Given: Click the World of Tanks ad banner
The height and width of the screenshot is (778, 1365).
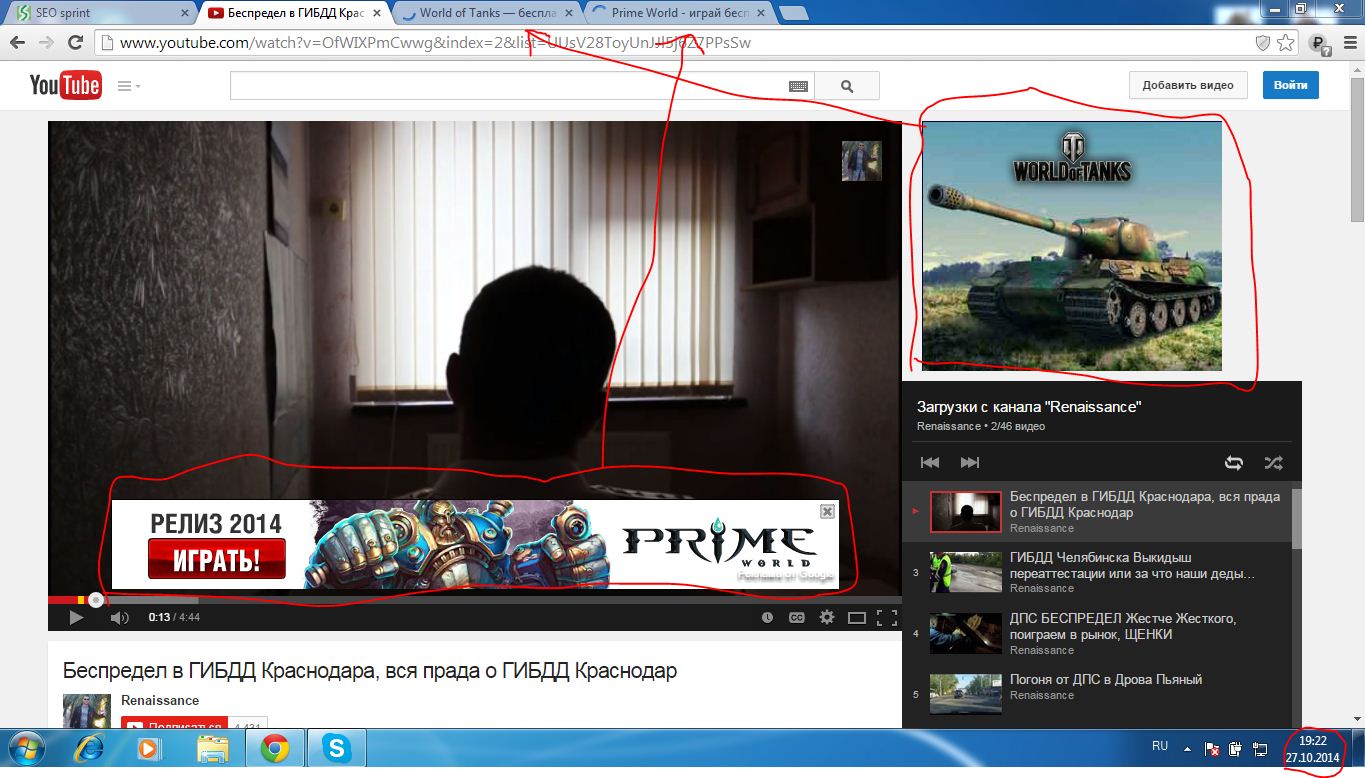Looking at the screenshot, I should point(1072,246).
